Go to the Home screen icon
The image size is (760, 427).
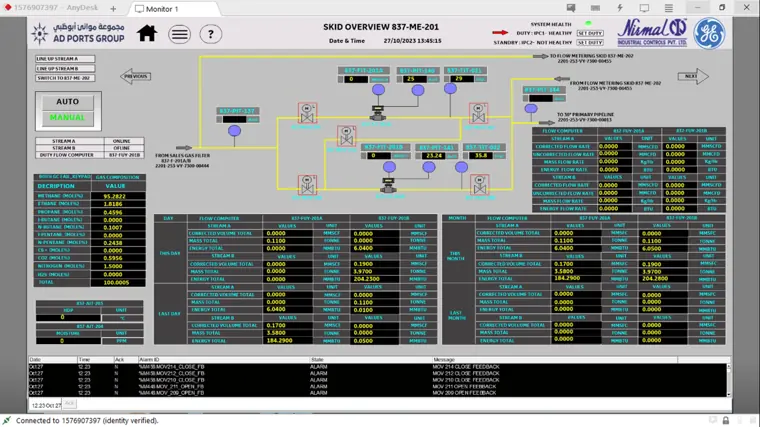[x=146, y=33]
